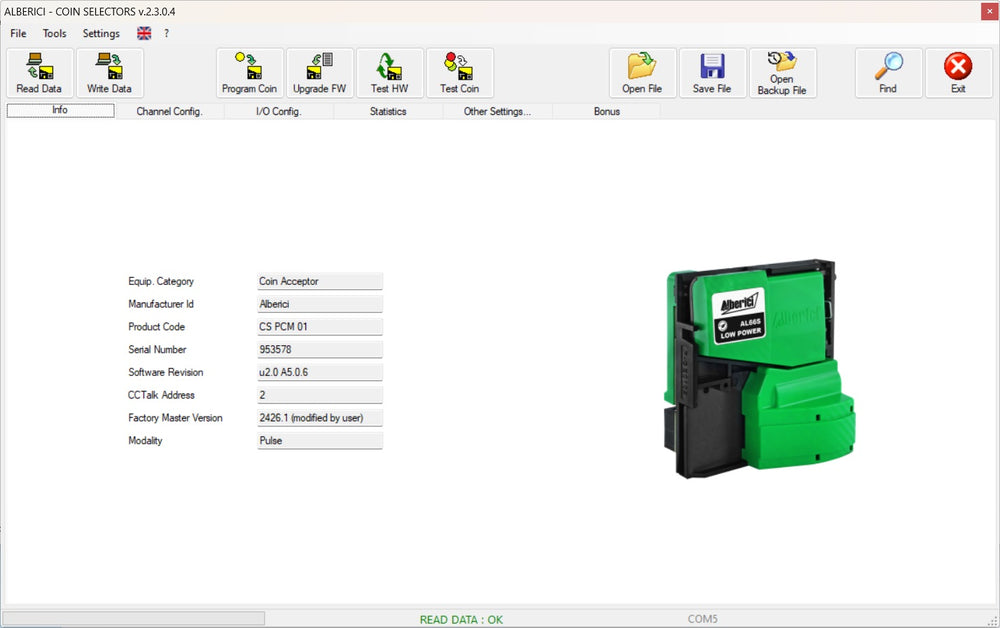Expand the Settings menu

tap(101, 33)
